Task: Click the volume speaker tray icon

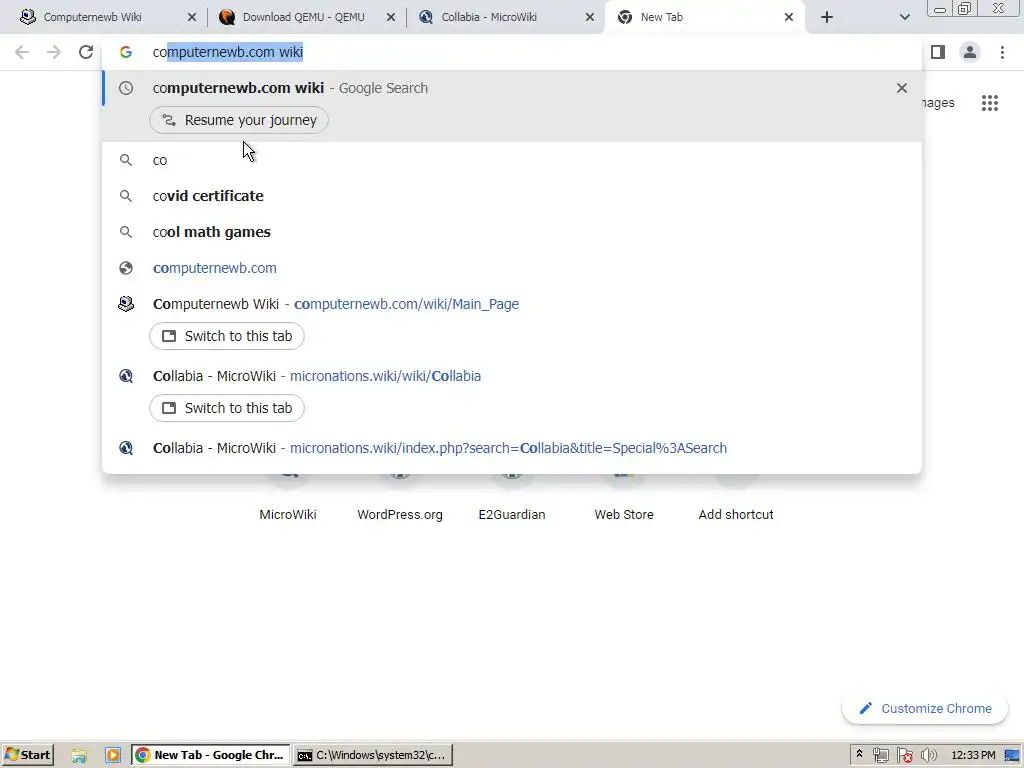Action: (x=928, y=756)
